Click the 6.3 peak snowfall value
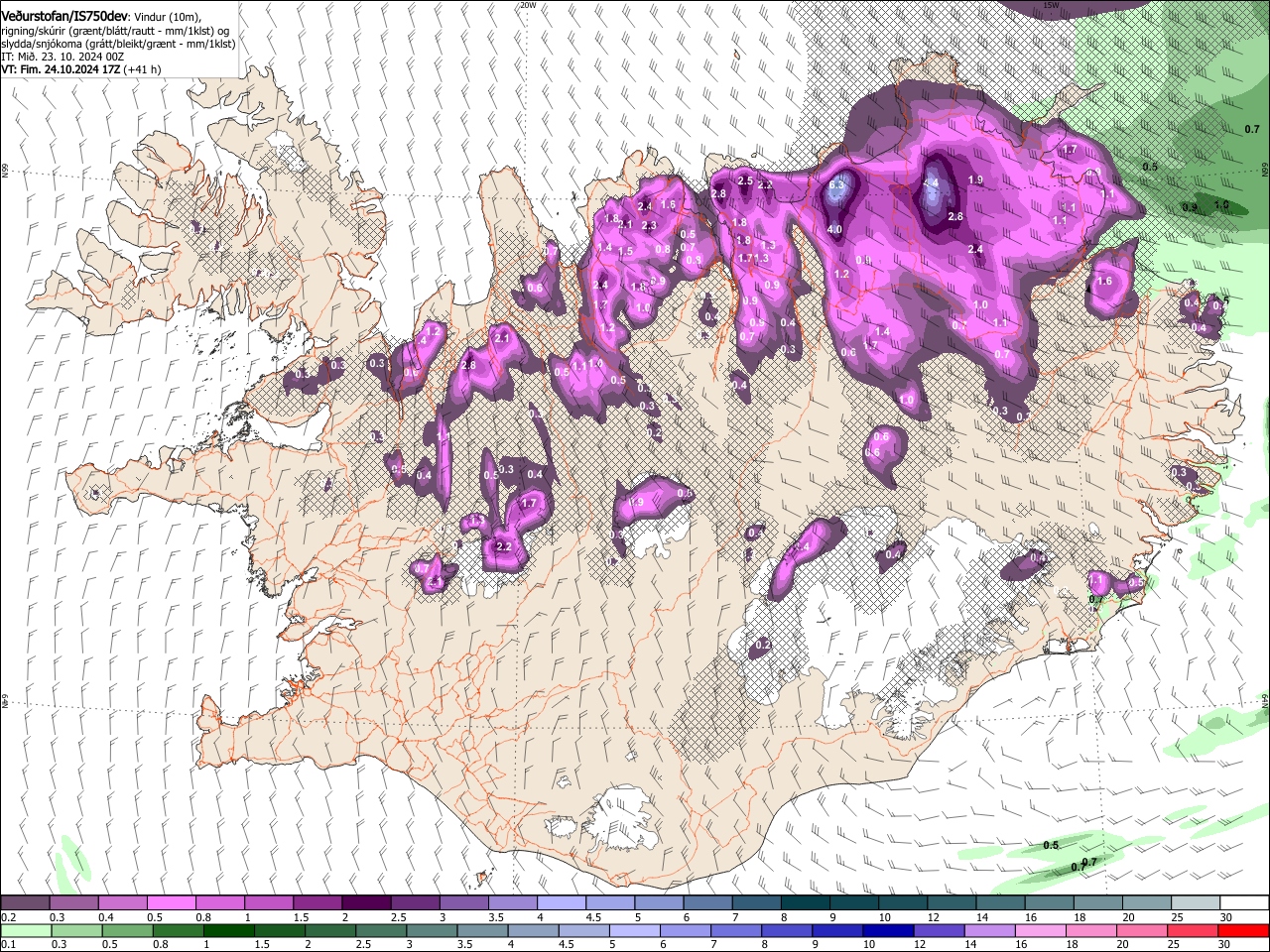1270x952 pixels. [x=836, y=184]
